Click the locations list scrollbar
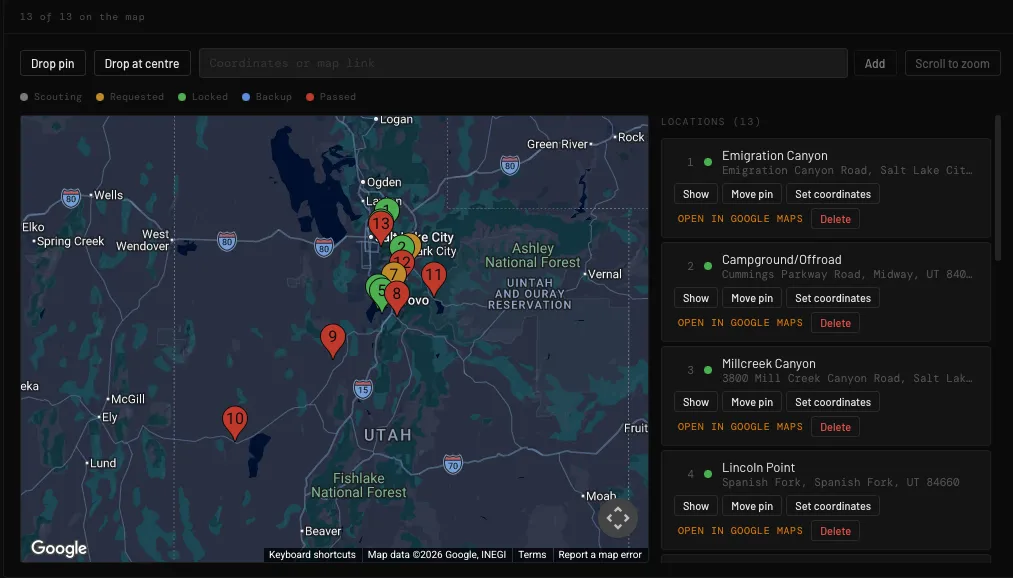Image resolution: width=1013 pixels, height=578 pixels. pos(997,187)
